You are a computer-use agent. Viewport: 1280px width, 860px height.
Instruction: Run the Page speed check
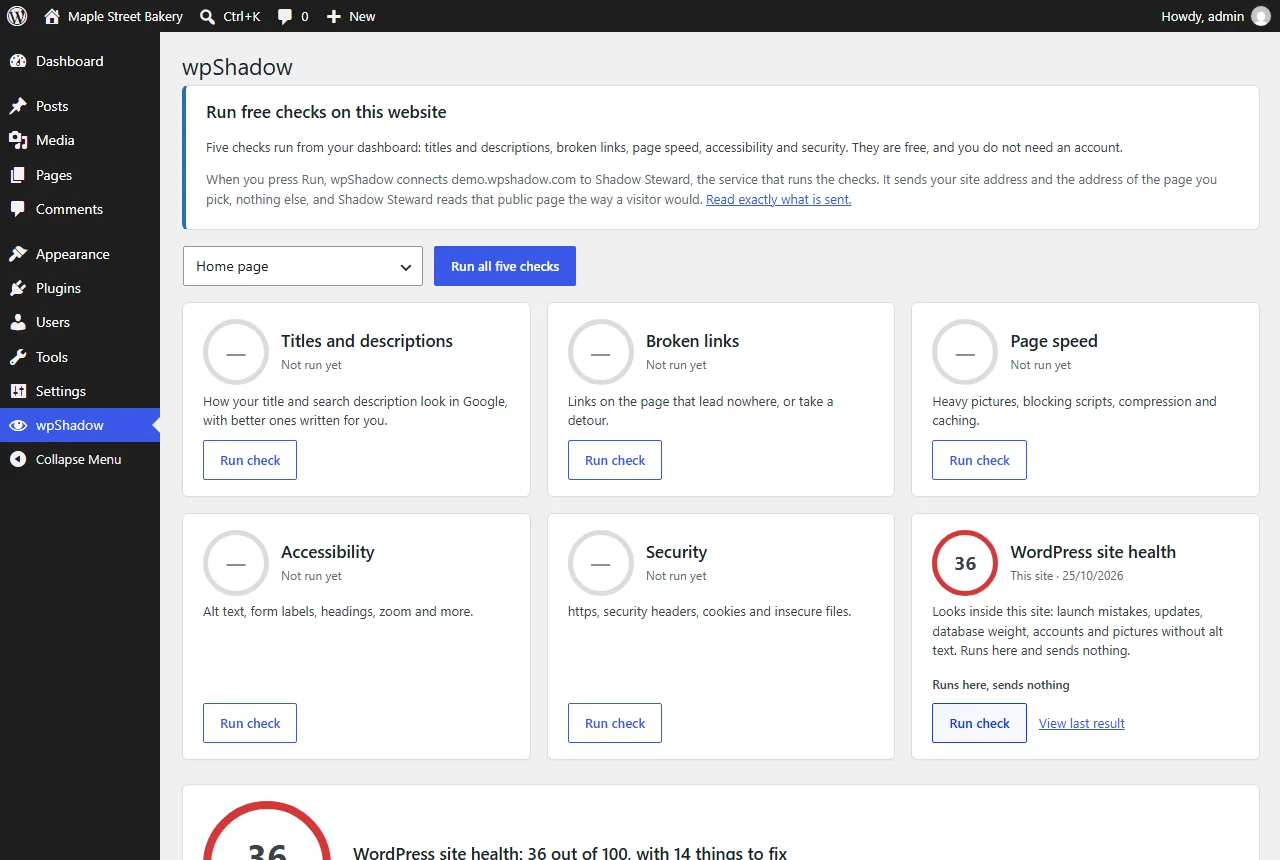(x=979, y=460)
